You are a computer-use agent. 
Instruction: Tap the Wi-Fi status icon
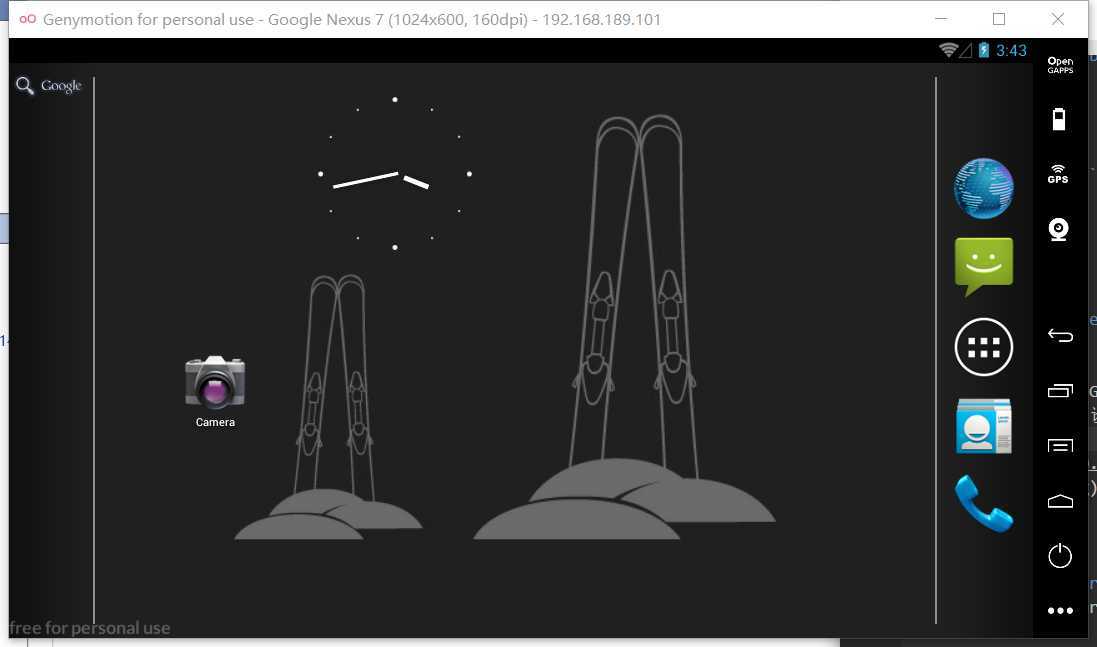click(x=948, y=50)
